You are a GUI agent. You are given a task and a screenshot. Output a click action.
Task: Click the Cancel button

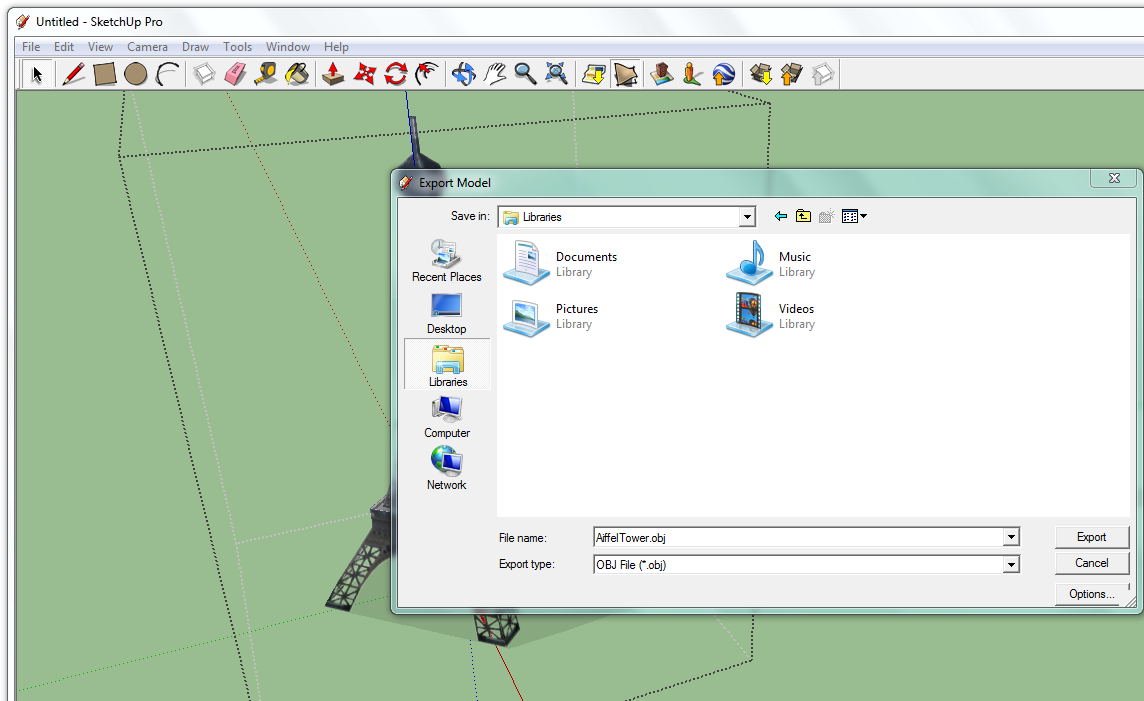(x=1091, y=563)
